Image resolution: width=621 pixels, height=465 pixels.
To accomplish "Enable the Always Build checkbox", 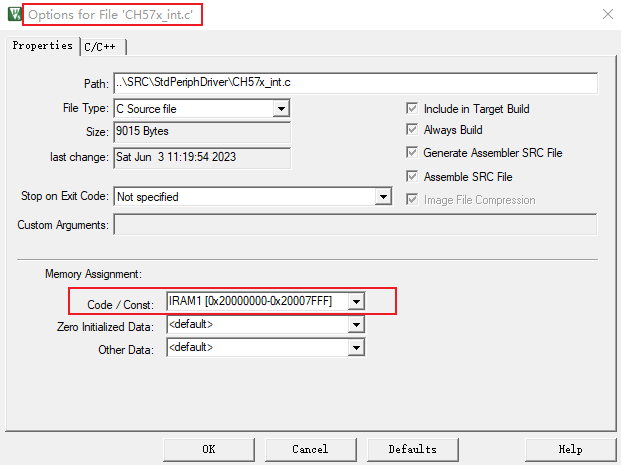I will tap(412, 131).
